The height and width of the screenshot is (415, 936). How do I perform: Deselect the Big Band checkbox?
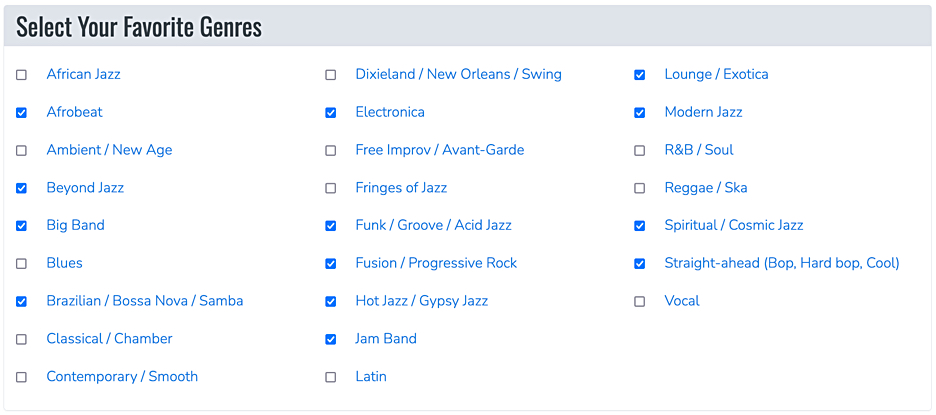pos(21,226)
